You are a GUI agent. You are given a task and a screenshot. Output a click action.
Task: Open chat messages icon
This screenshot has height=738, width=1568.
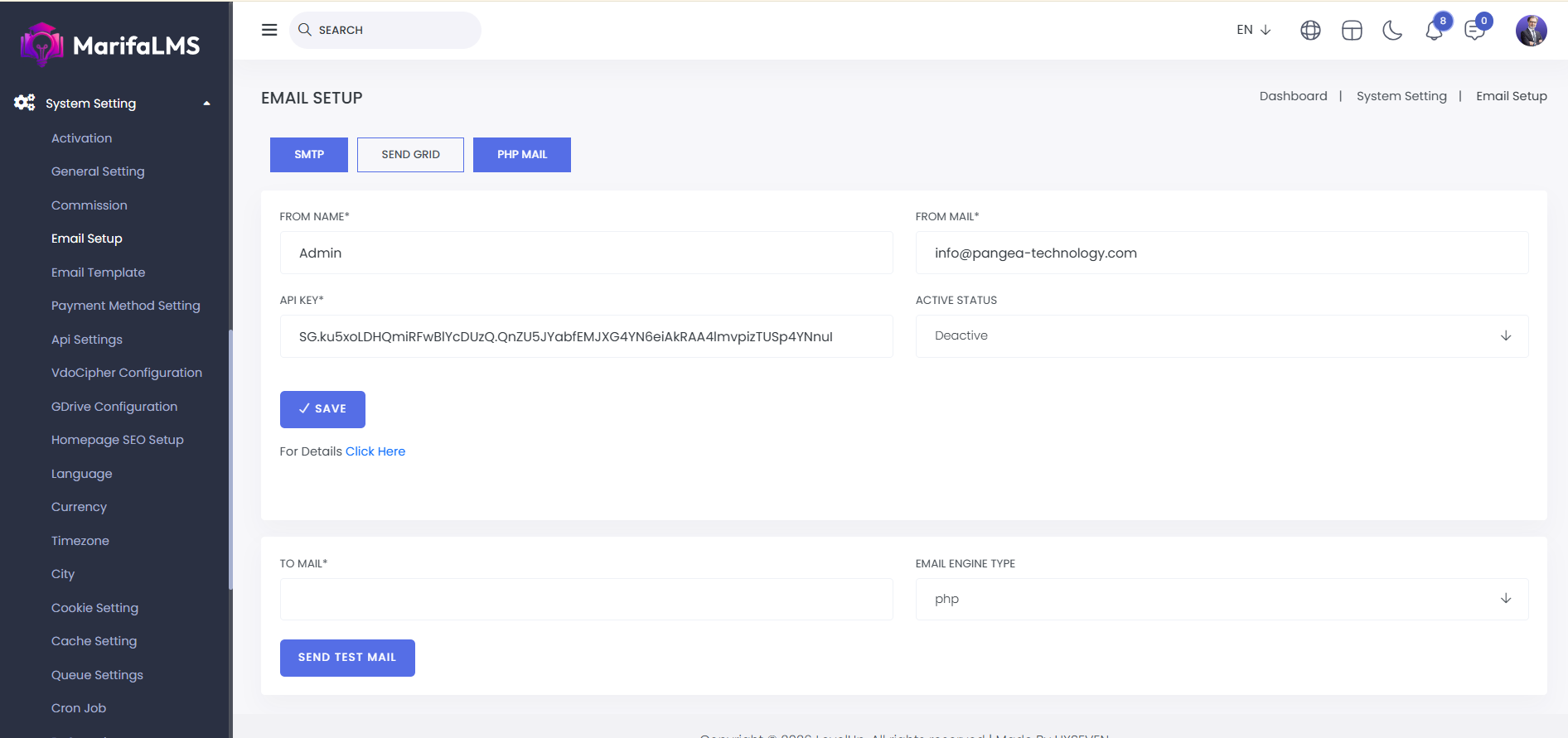coord(1474,31)
